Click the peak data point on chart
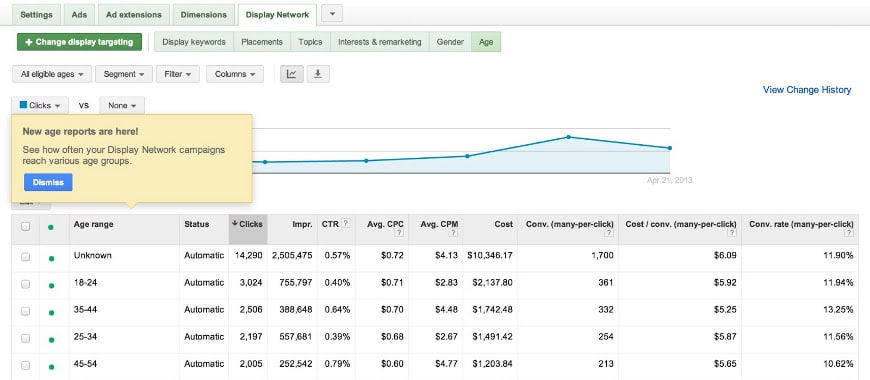 click(x=569, y=136)
